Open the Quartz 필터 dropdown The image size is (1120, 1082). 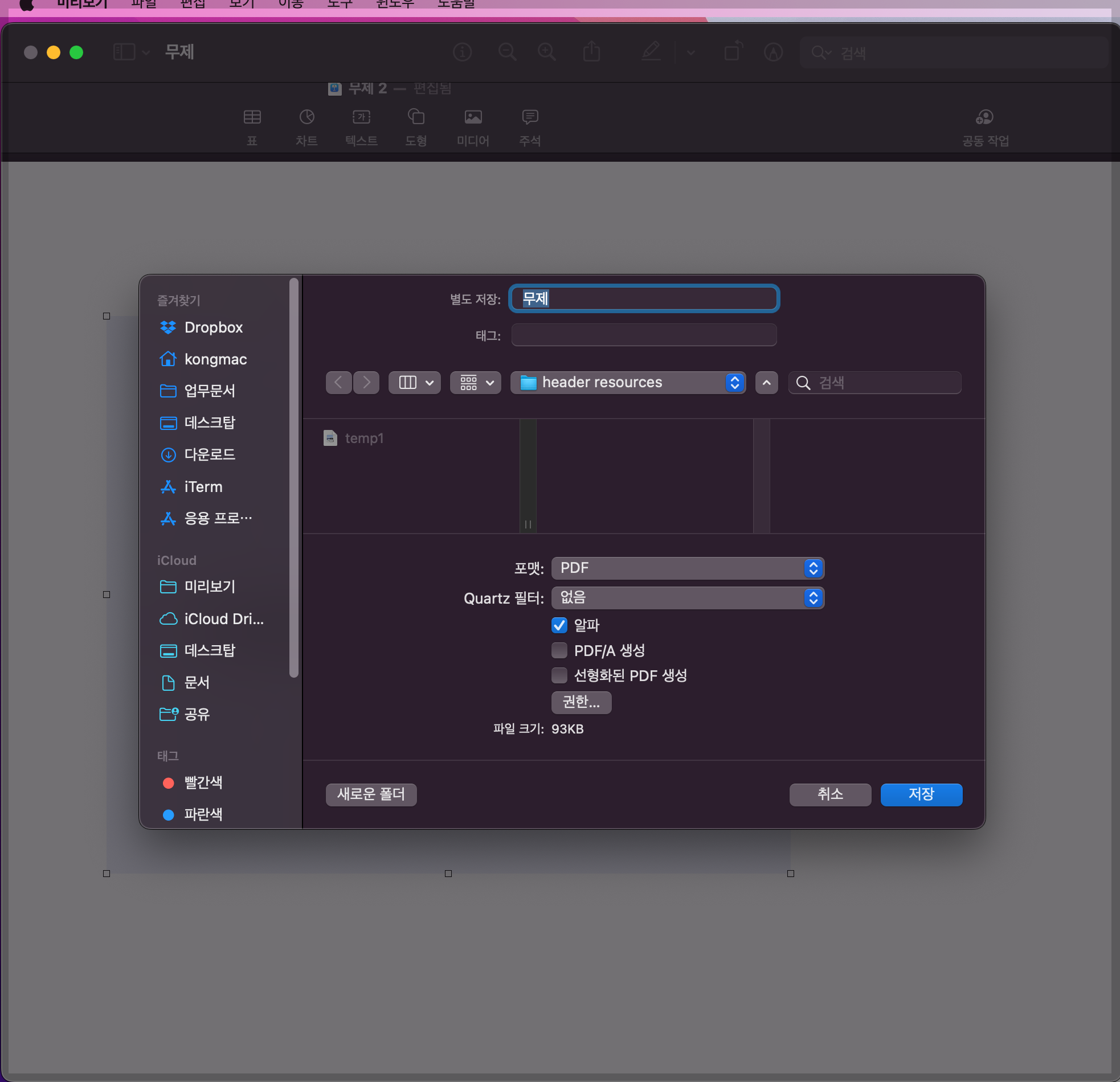(687, 597)
